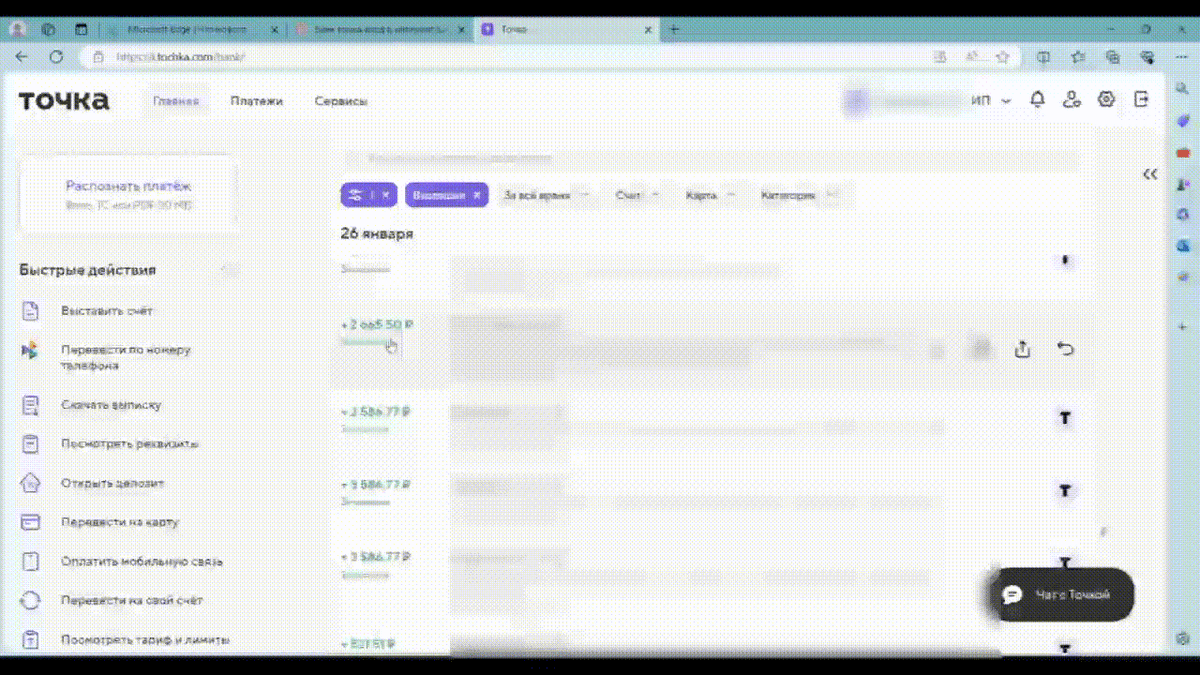Switch to the Точка browser tab

point(567,30)
